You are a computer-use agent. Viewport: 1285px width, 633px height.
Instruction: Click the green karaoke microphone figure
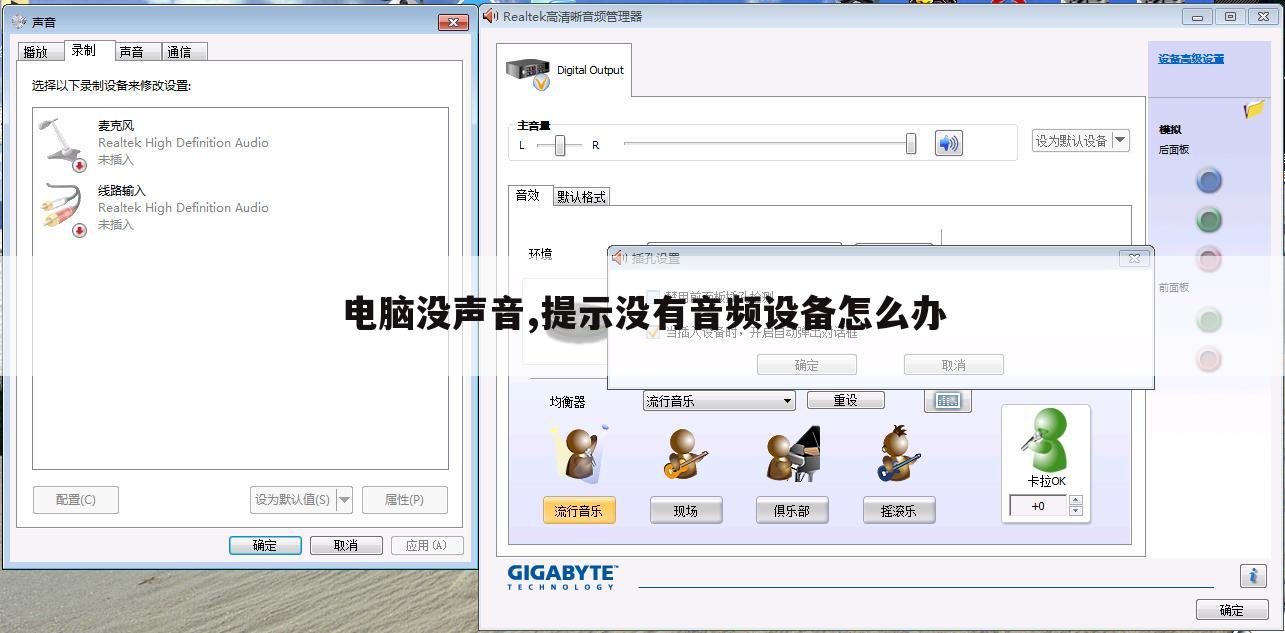coord(1046,440)
